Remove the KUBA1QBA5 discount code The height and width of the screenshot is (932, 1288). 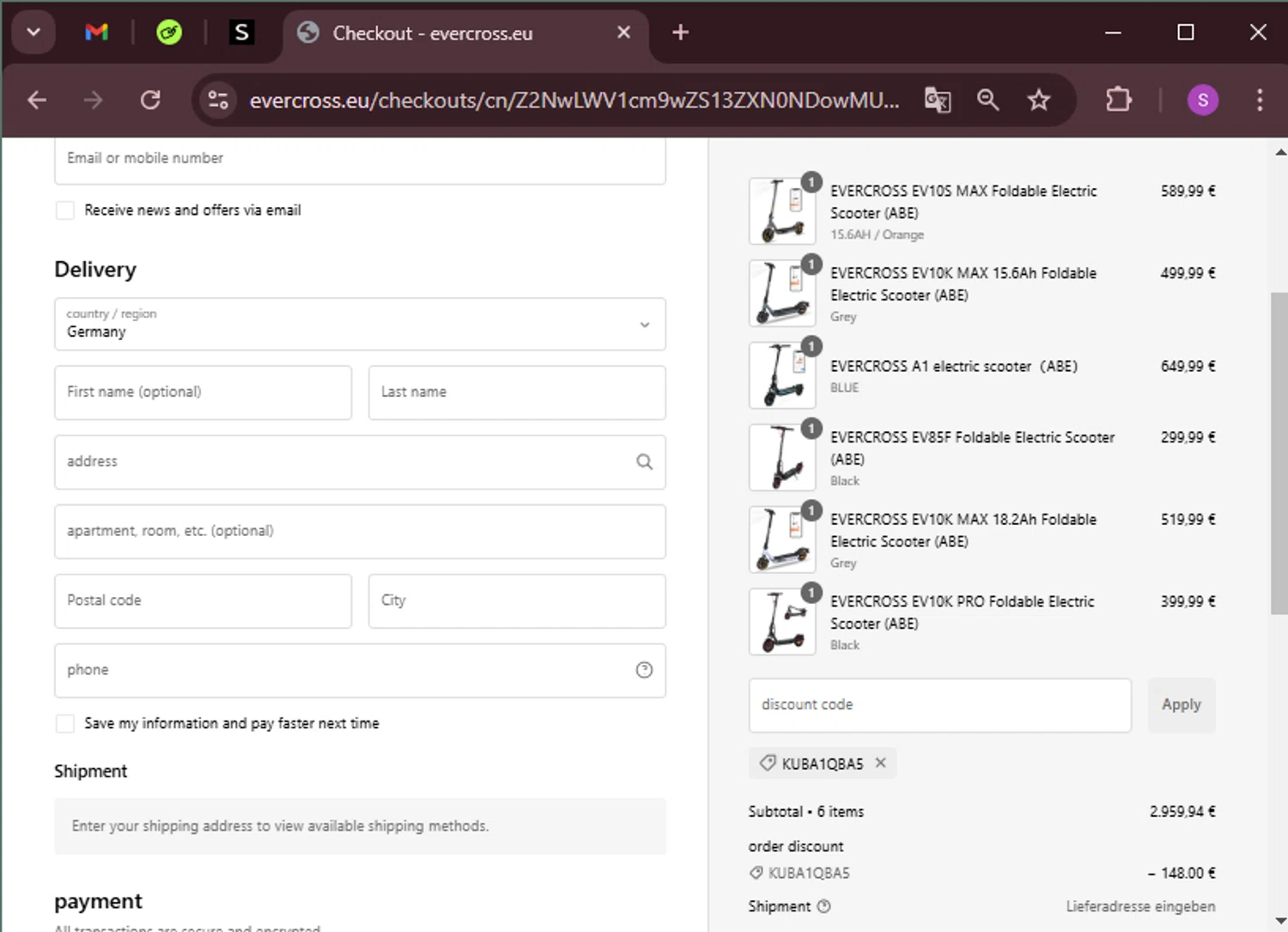(880, 763)
